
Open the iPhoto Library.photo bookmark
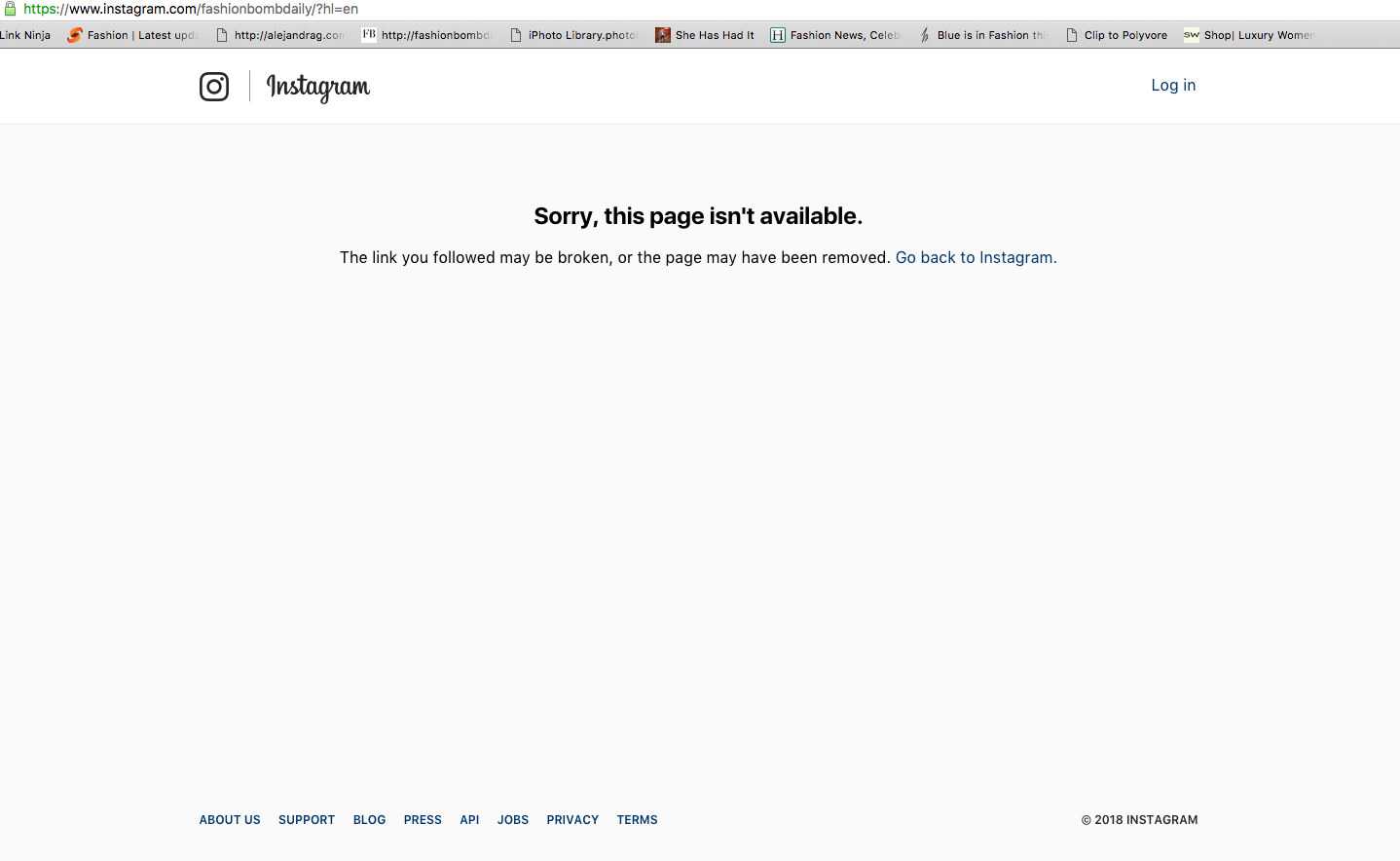(574, 35)
